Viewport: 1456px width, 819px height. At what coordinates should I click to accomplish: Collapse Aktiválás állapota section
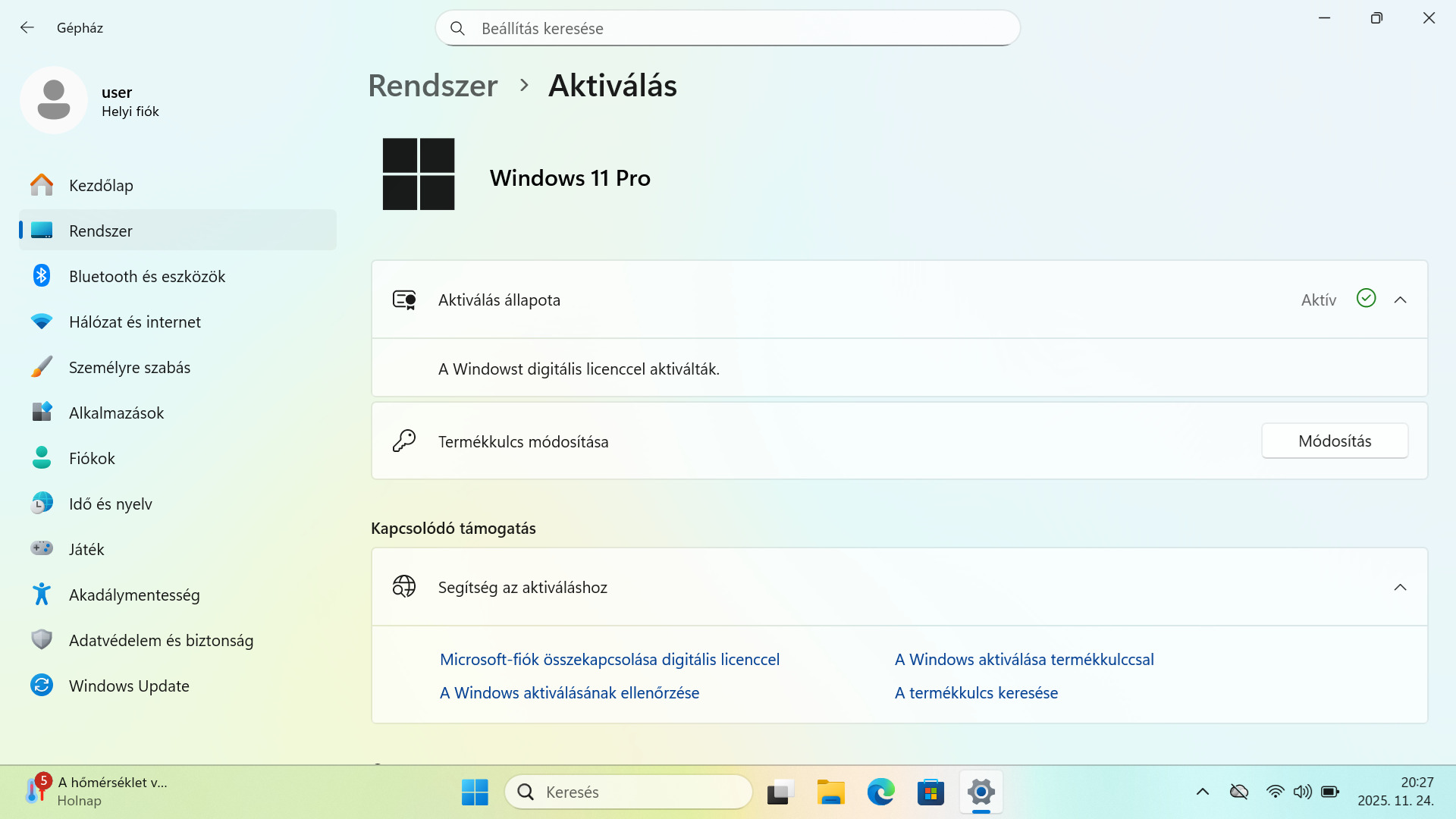point(1400,300)
